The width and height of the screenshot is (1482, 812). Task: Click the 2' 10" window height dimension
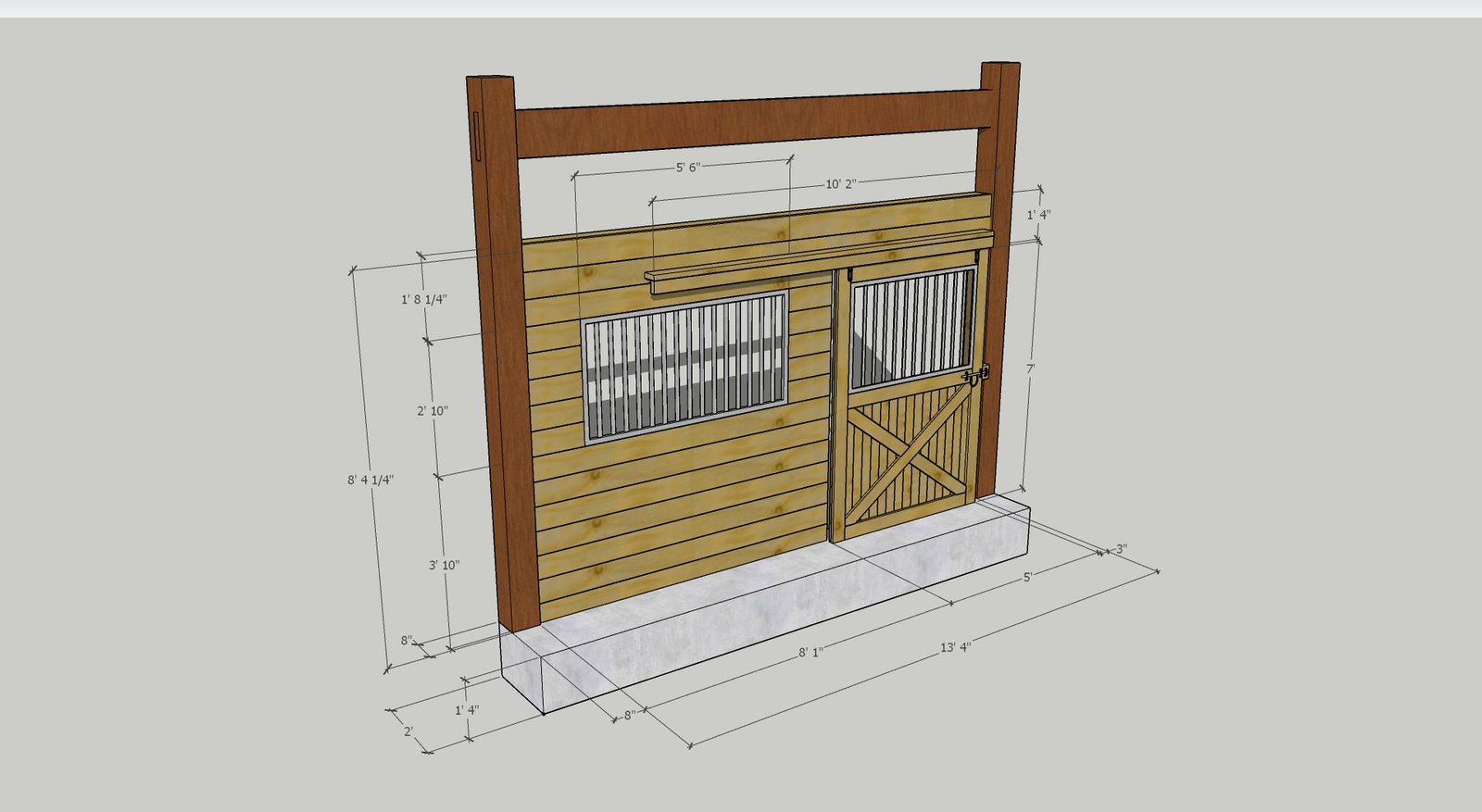click(x=433, y=410)
